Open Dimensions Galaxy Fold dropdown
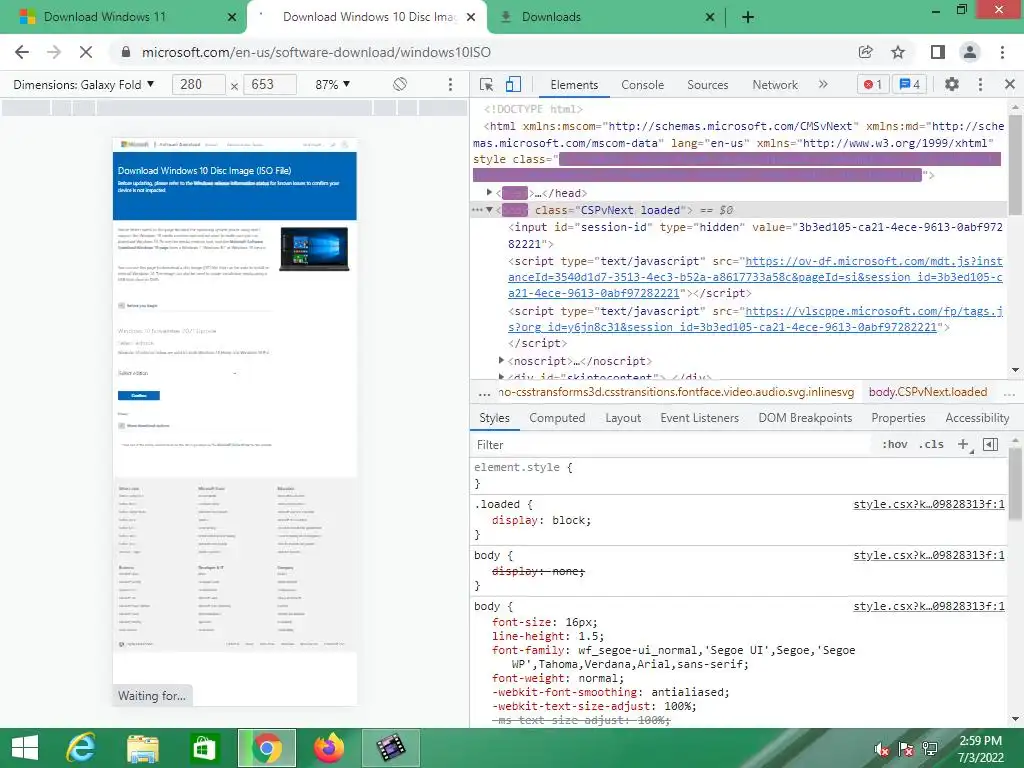This screenshot has width=1024, height=768. pyautogui.click(x=84, y=84)
